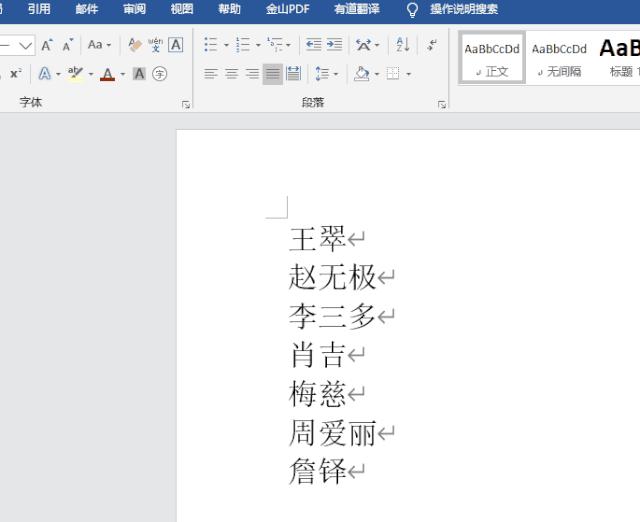Image resolution: width=640 pixels, height=522 pixels.
Task: Start a numbered list
Action: pyautogui.click(x=243, y=44)
